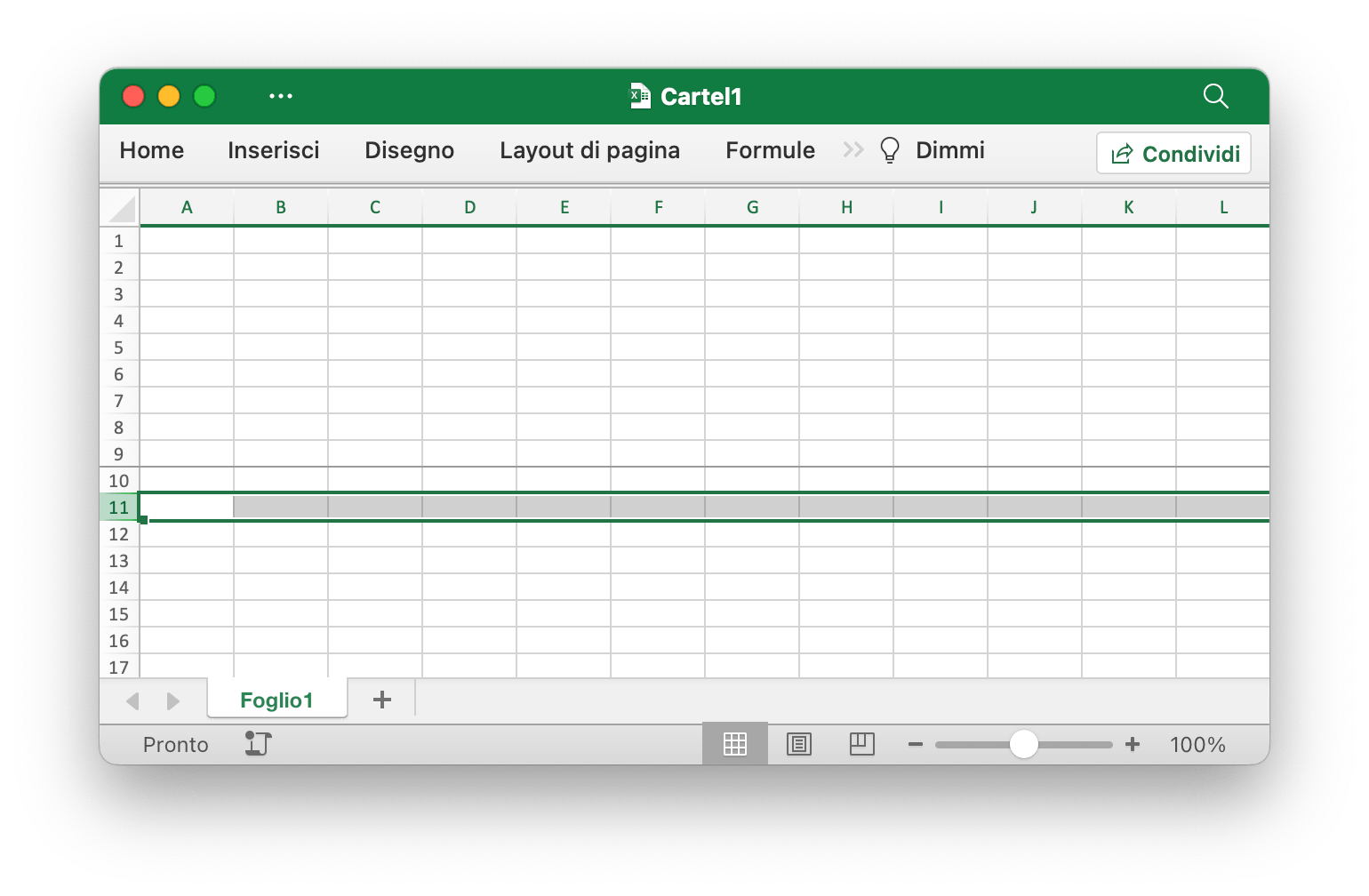Image resolution: width=1369 pixels, height=896 pixels.
Task: Select highlighted row 11 header
Action: 119,508
